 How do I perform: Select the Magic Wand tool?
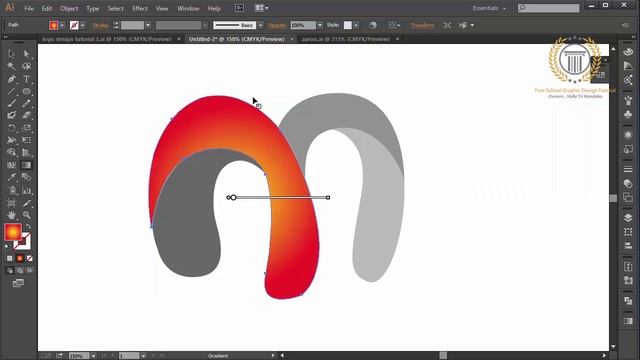coord(11,66)
